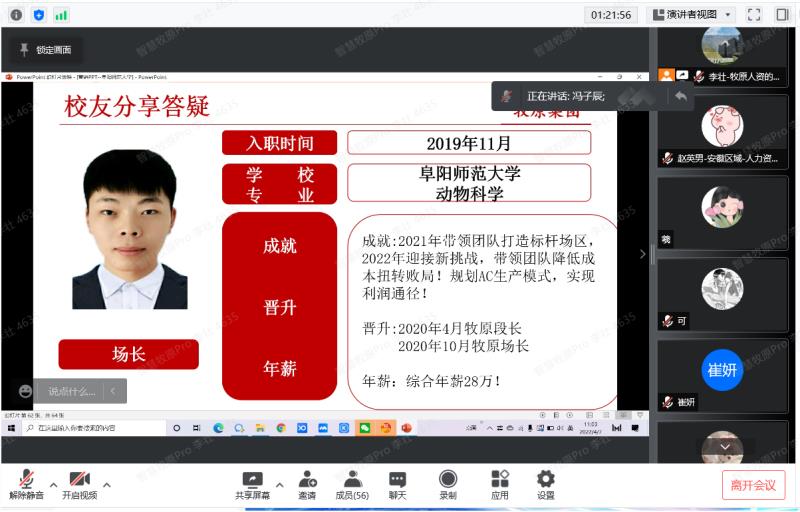Open the 成员(56) members list
Image resolution: width=800 pixels, height=512 pixels.
[352, 484]
